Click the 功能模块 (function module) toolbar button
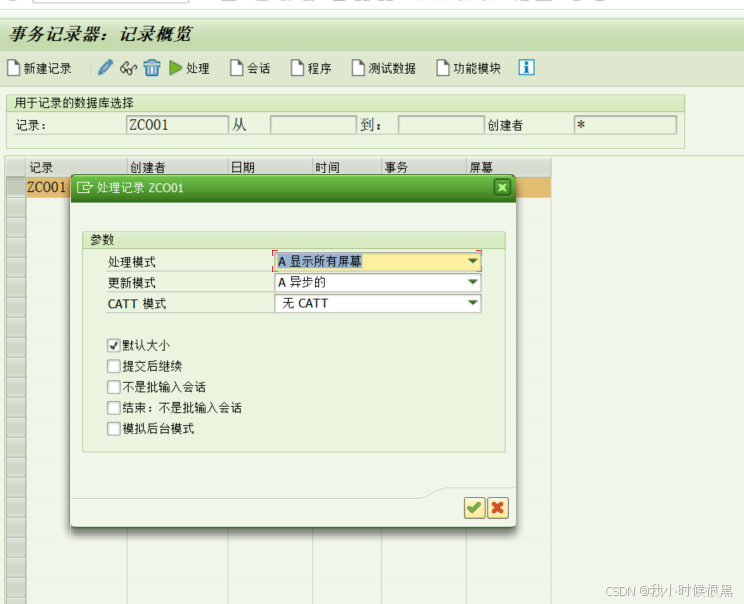The image size is (744, 604). click(x=468, y=68)
